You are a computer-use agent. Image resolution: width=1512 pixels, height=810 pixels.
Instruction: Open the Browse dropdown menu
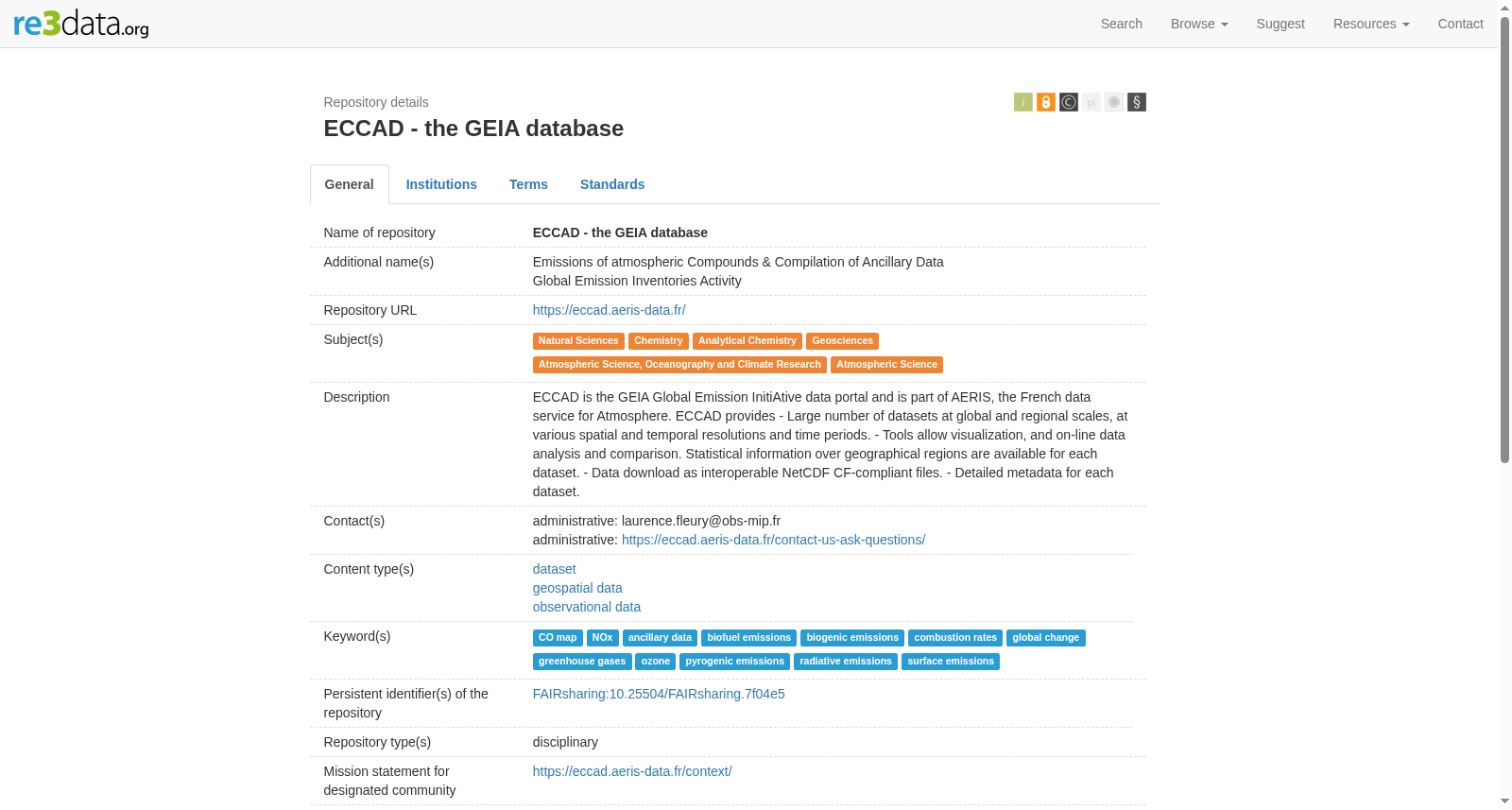click(1199, 24)
